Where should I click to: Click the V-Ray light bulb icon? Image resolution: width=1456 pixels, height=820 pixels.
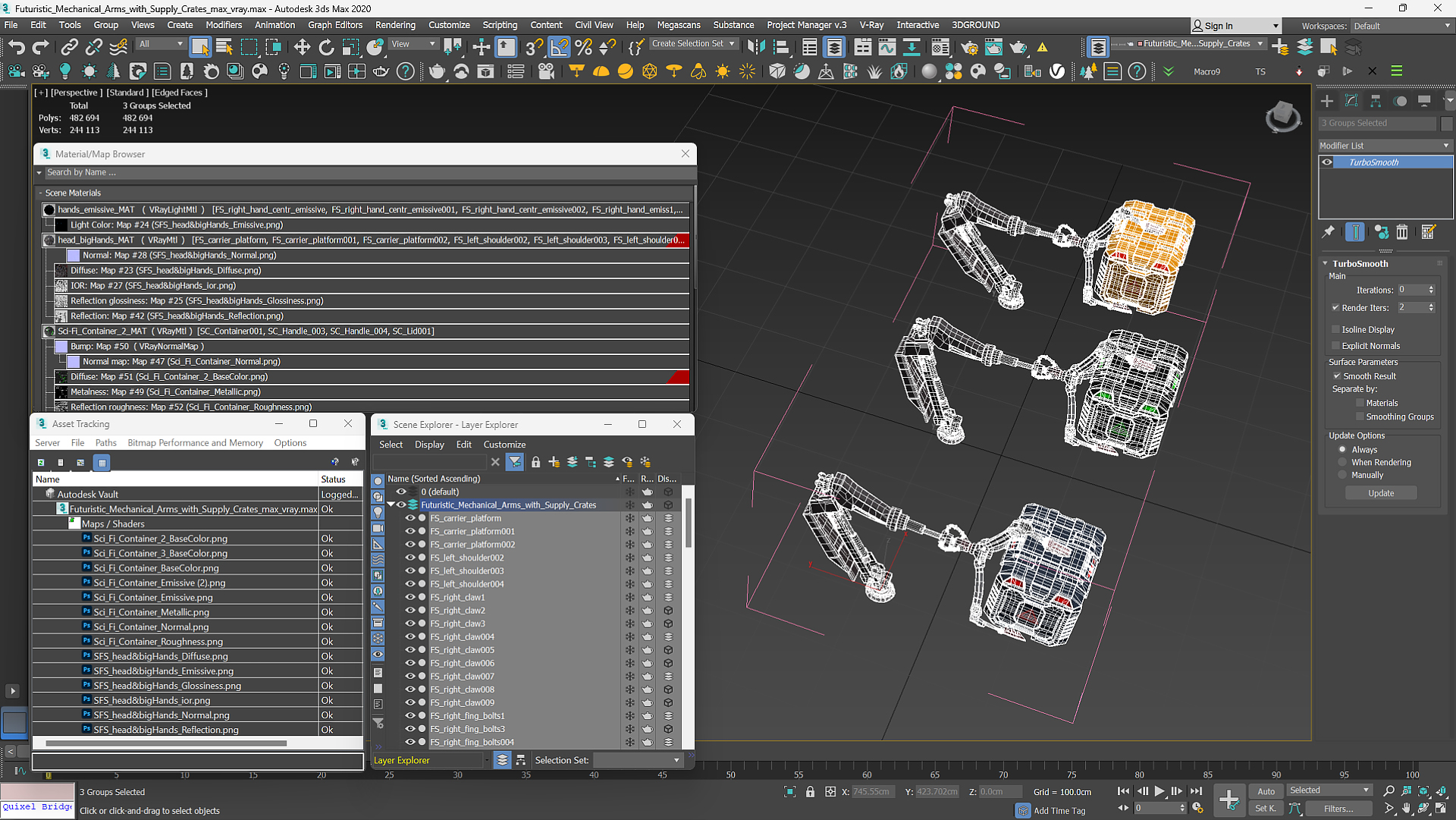[65, 71]
